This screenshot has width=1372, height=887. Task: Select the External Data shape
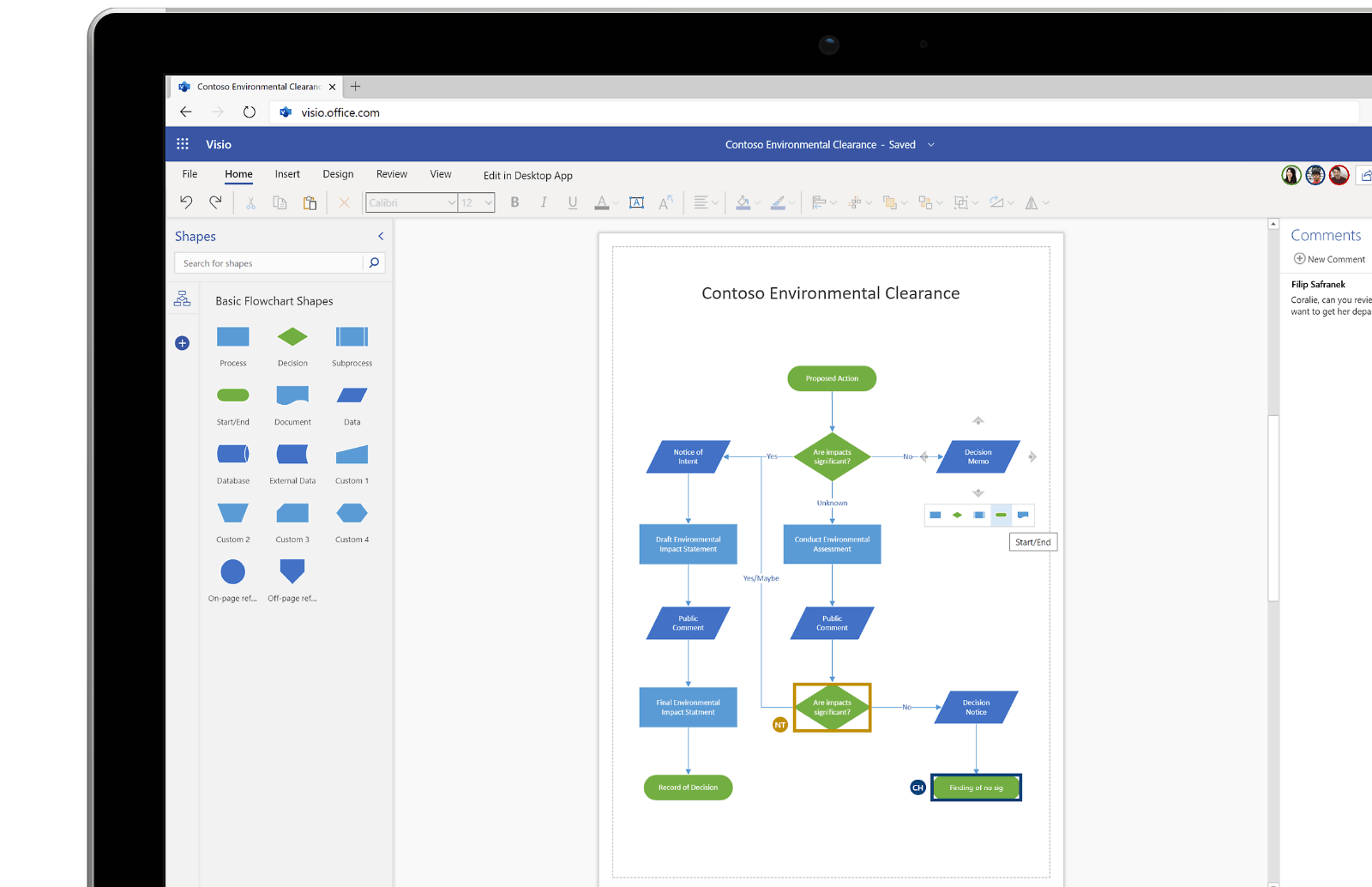(292, 455)
